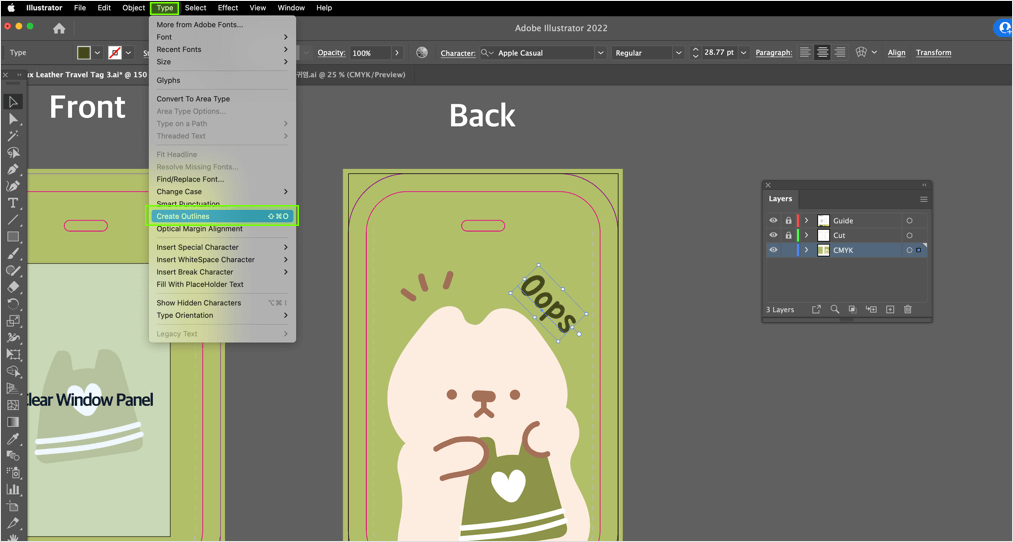Open the stroke color dropdown arrow
This screenshot has height=542, width=1013.
pos(129,52)
